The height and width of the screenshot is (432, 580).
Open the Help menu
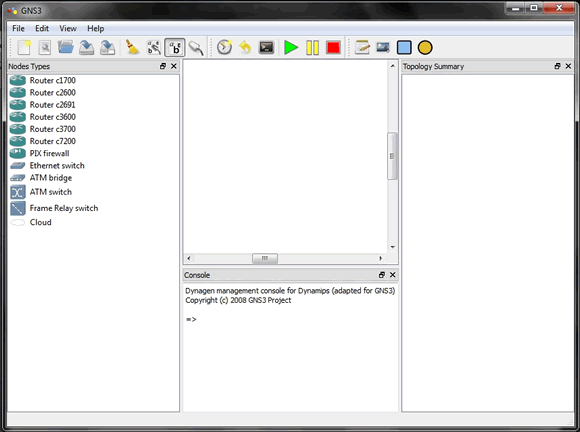(x=95, y=28)
